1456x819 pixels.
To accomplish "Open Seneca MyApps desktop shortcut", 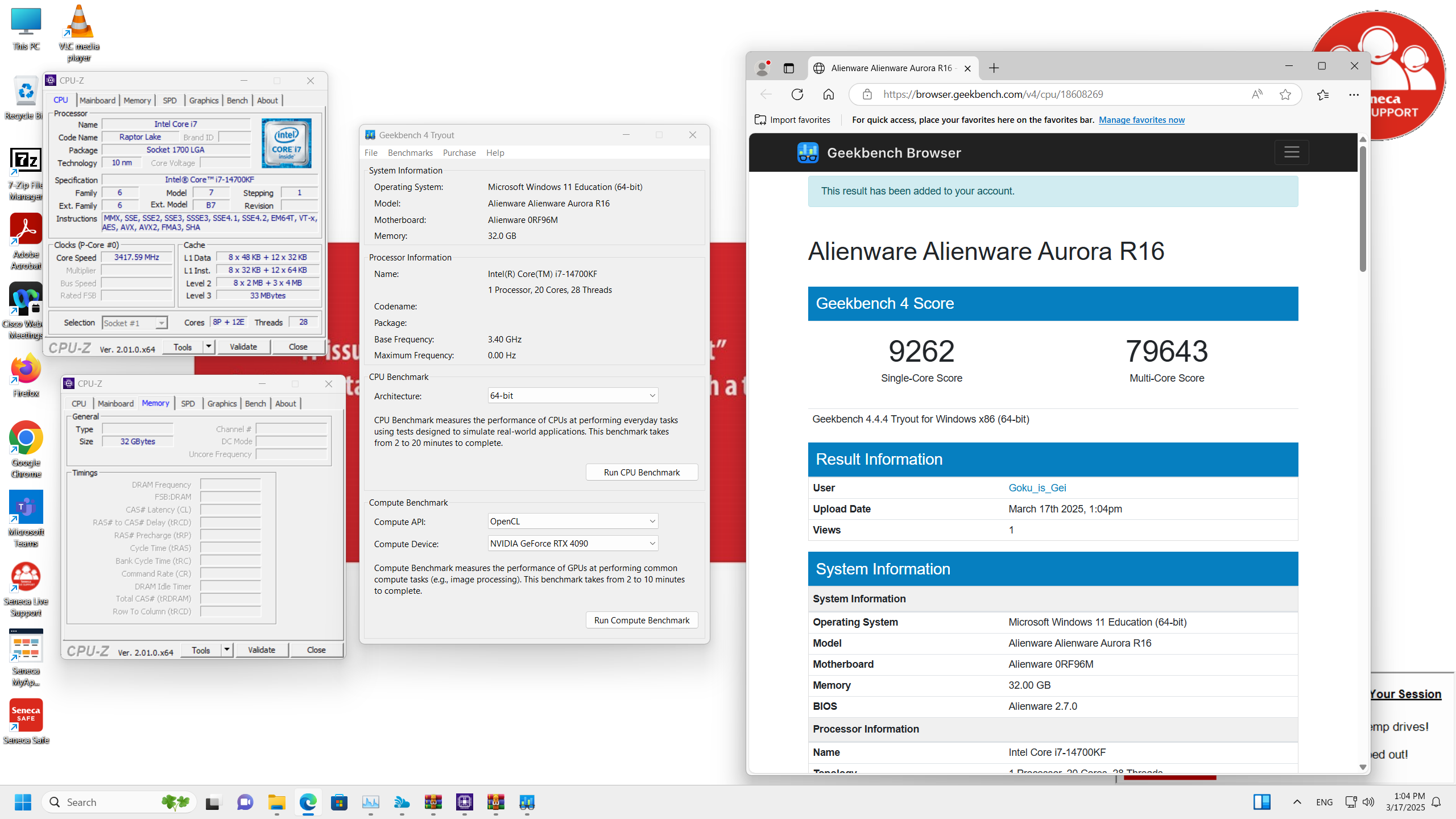I will 26,657.
